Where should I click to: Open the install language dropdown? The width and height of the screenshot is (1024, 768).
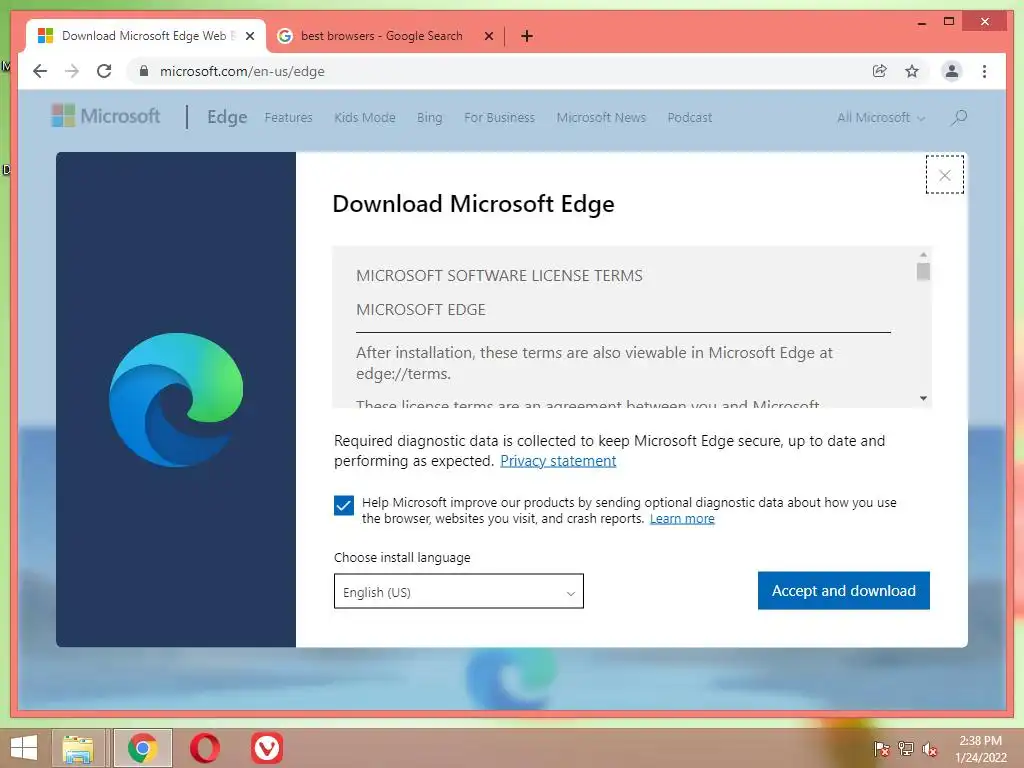[458, 591]
